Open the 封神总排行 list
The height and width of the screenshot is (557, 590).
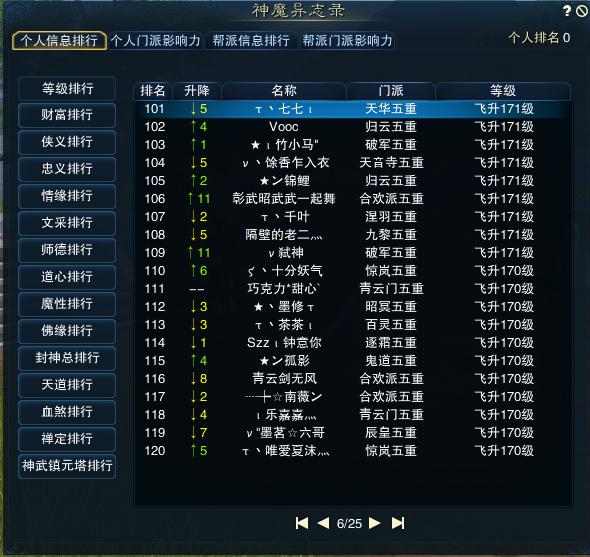tap(67, 358)
